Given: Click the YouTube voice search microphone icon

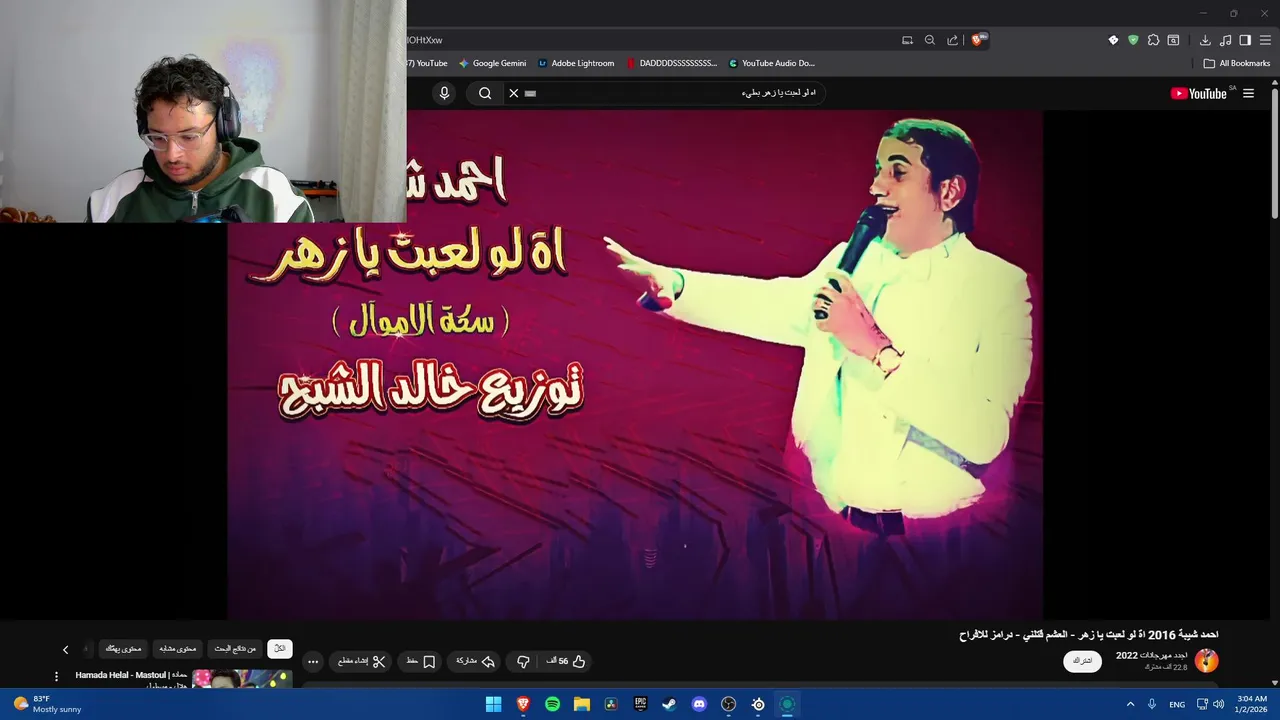Looking at the screenshot, I should coord(445,93).
